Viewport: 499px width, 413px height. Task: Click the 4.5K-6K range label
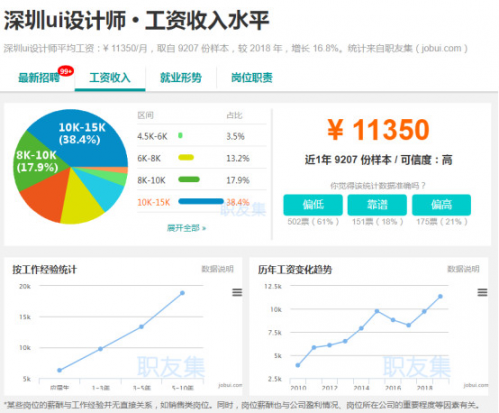[152, 136]
